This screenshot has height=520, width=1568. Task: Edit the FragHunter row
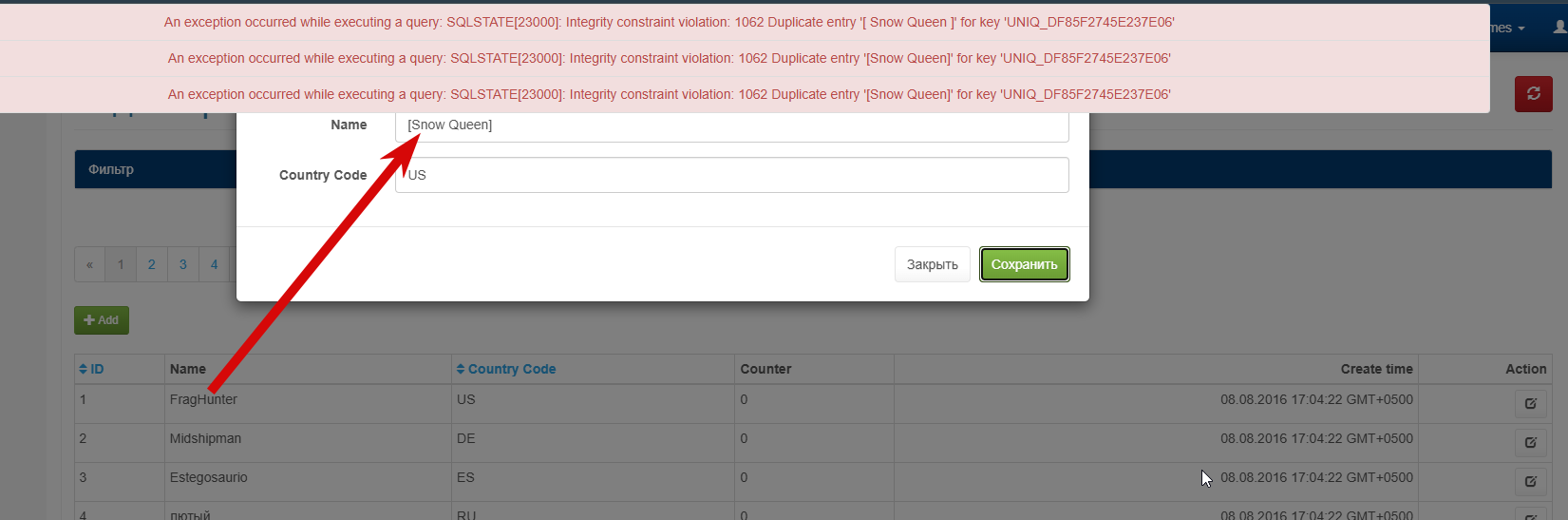click(x=1530, y=404)
